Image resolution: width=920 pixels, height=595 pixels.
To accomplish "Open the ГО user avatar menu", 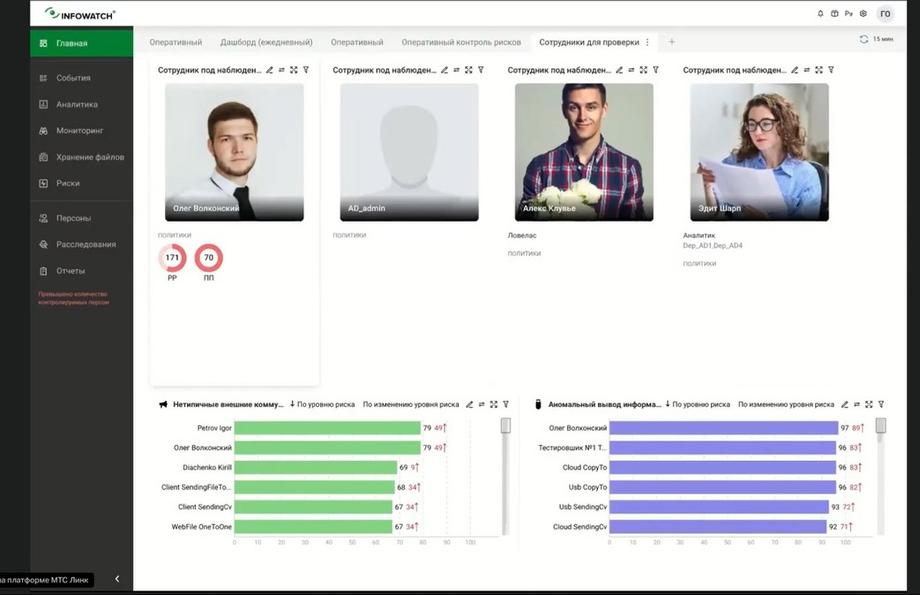I will tap(885, 13).
